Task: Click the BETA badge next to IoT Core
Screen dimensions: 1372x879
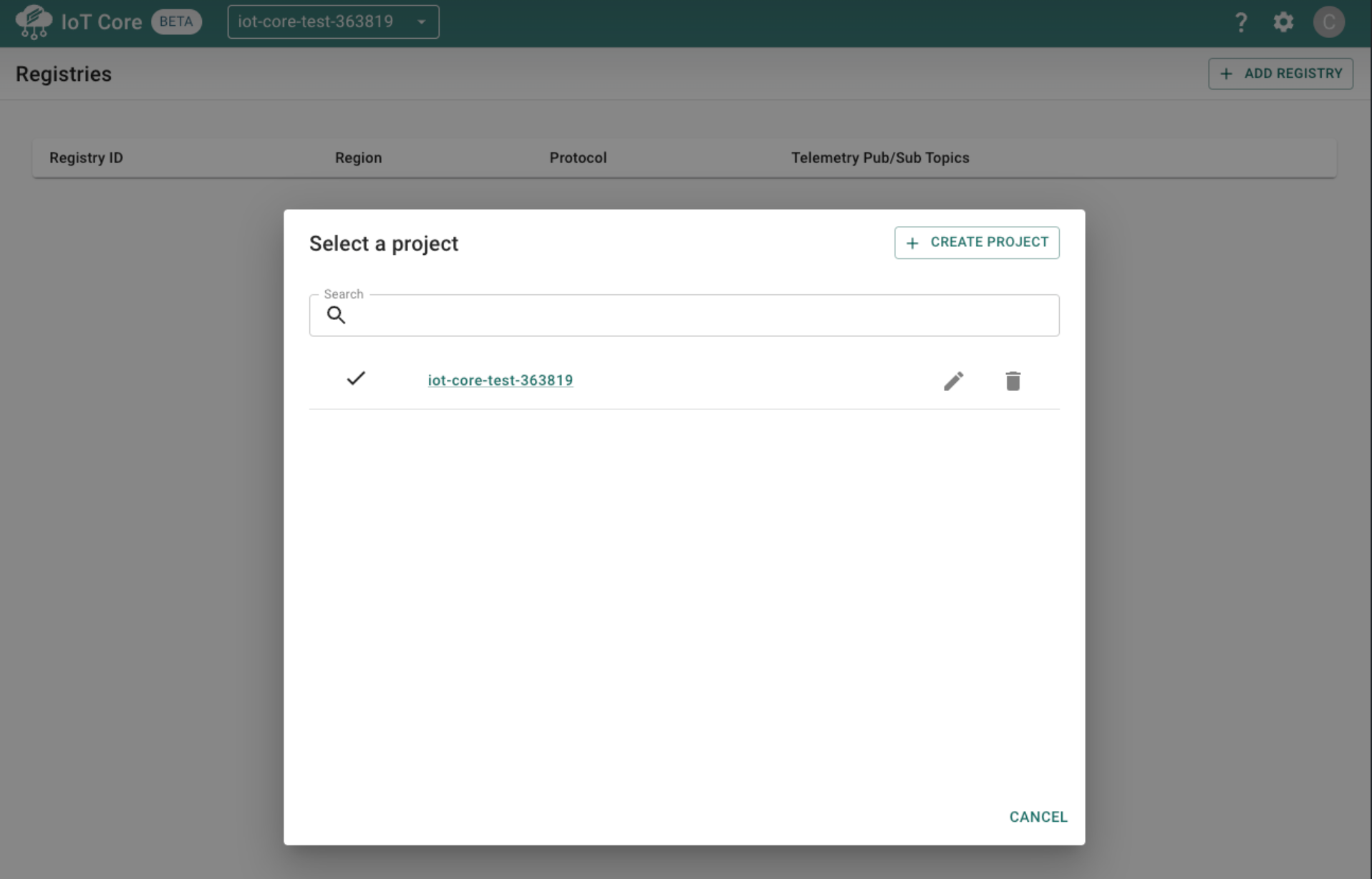Action: pyautogui.click(x=176, y=22)
